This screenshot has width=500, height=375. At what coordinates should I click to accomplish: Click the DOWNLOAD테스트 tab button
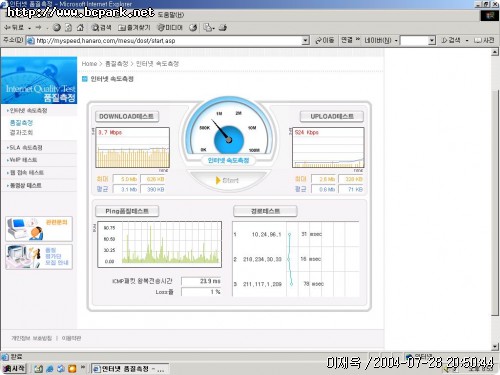click(x=127, y=116)
